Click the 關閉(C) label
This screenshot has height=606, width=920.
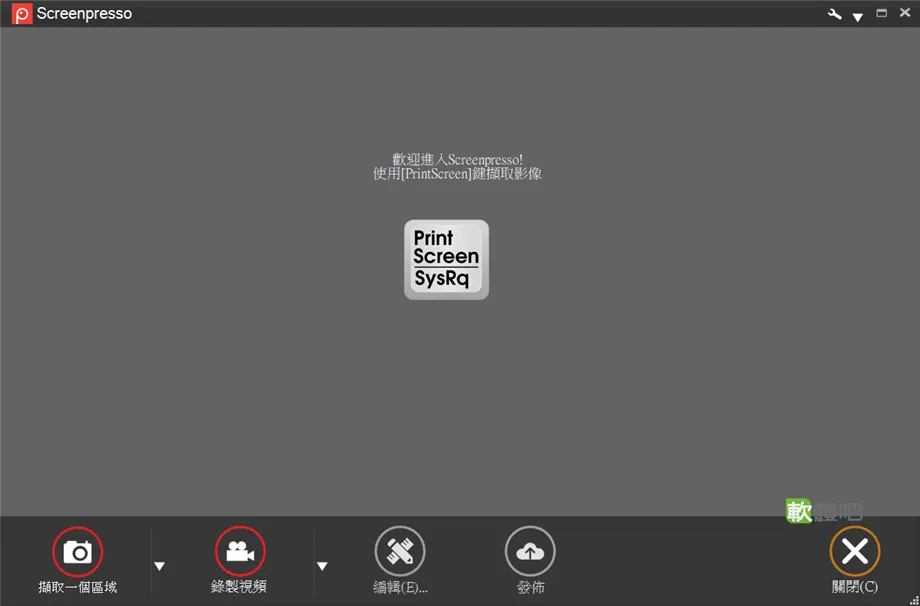pos(855,587)
